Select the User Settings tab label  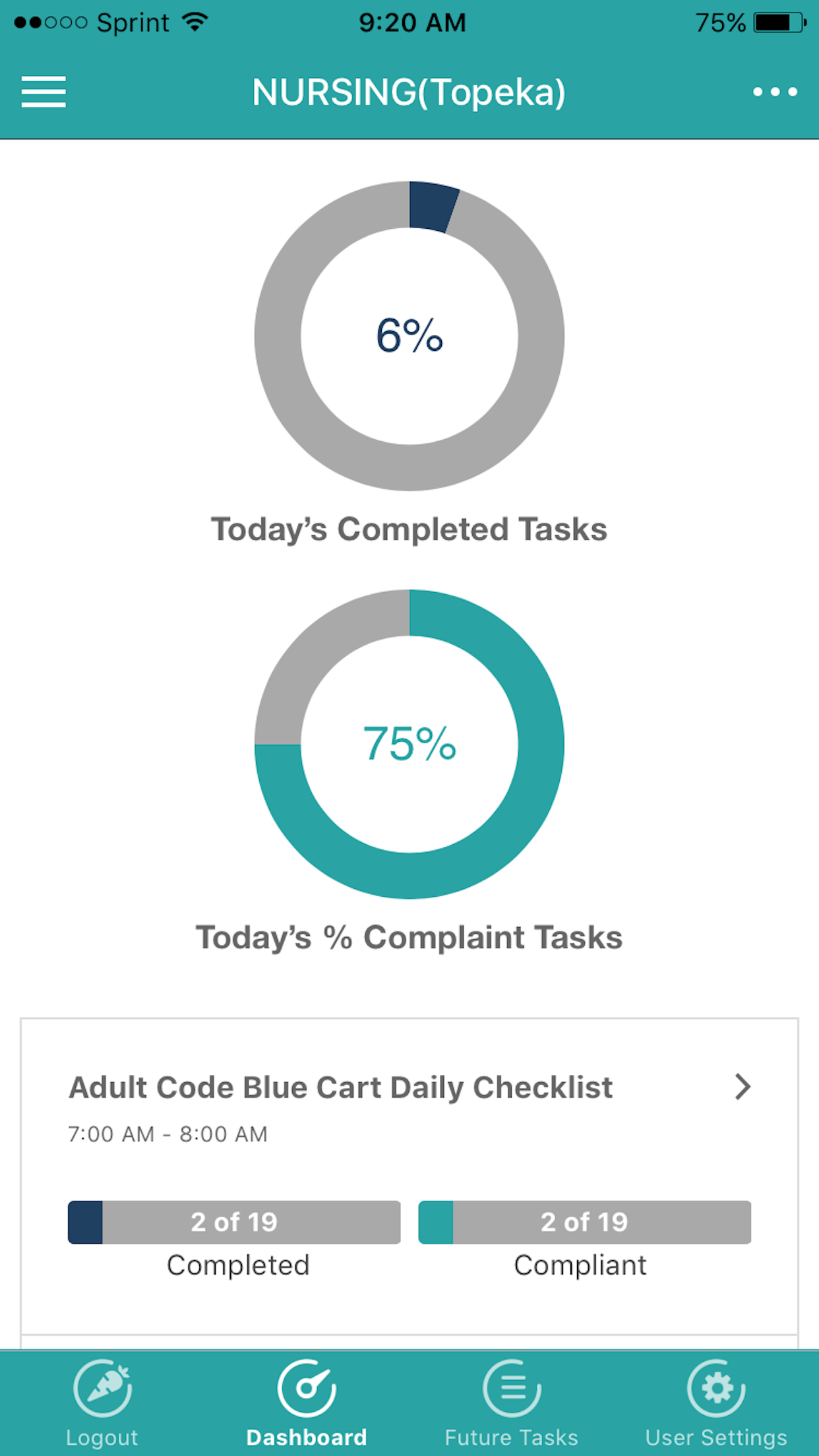(x=716, y=1438)
